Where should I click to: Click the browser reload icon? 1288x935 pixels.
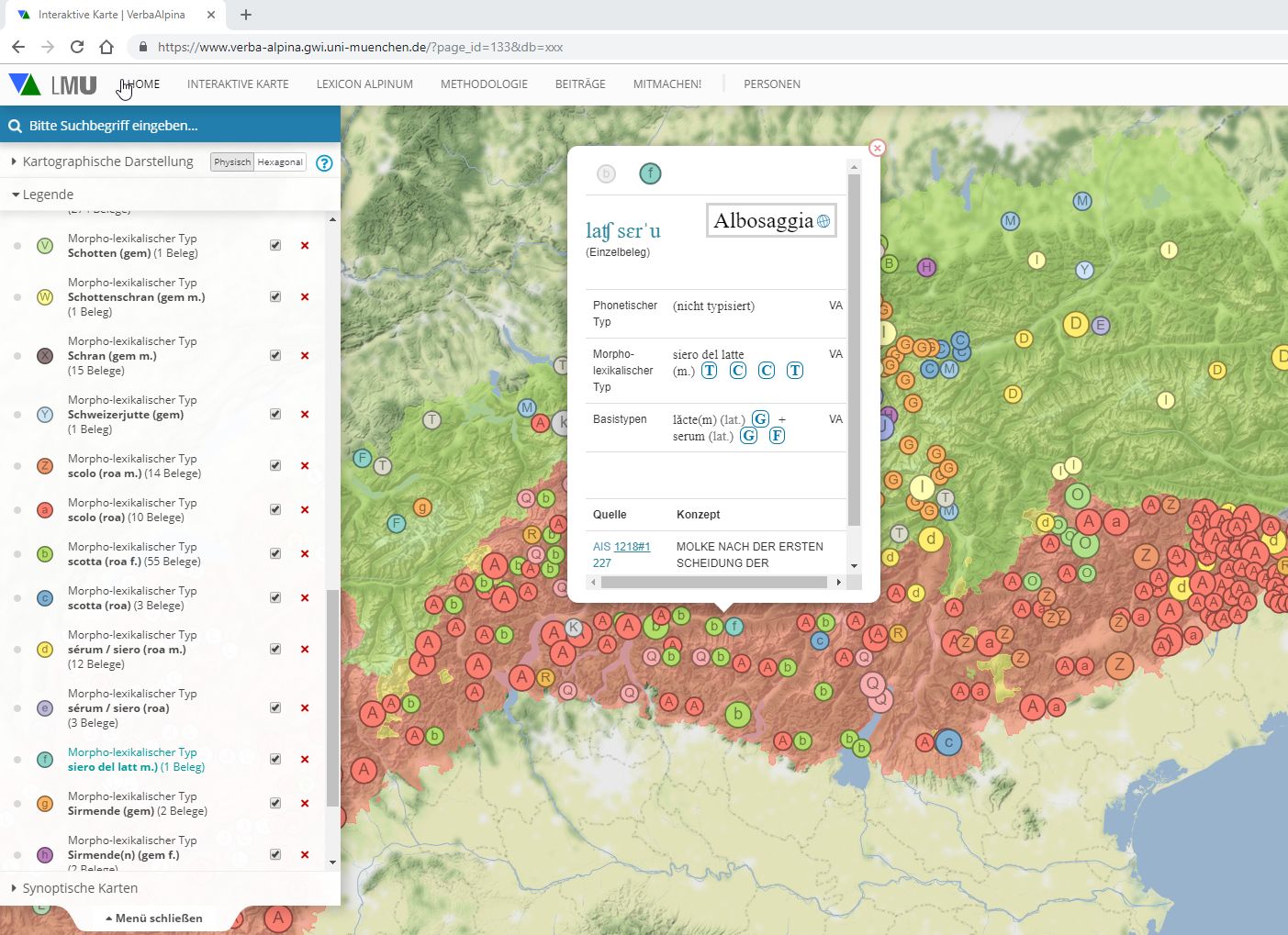[x=77, y=47]
